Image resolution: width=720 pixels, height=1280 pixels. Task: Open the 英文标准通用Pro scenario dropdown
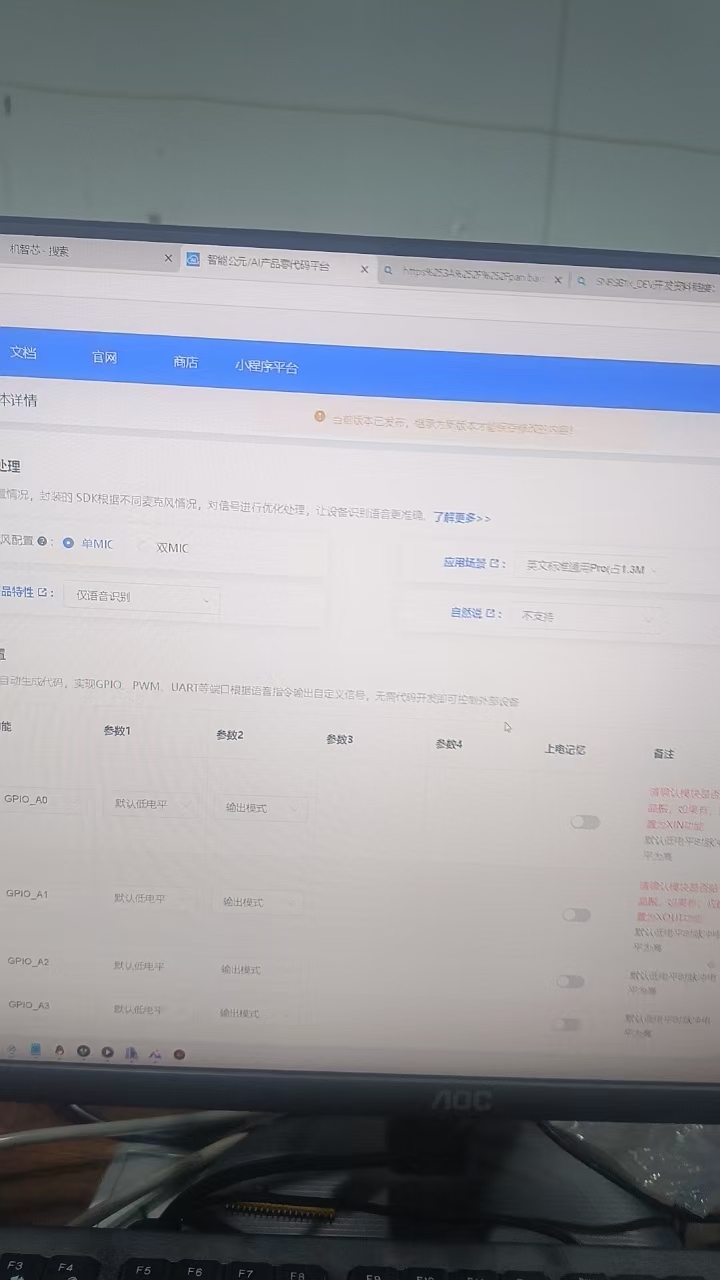pyautogui.click(x=592, y=569)
